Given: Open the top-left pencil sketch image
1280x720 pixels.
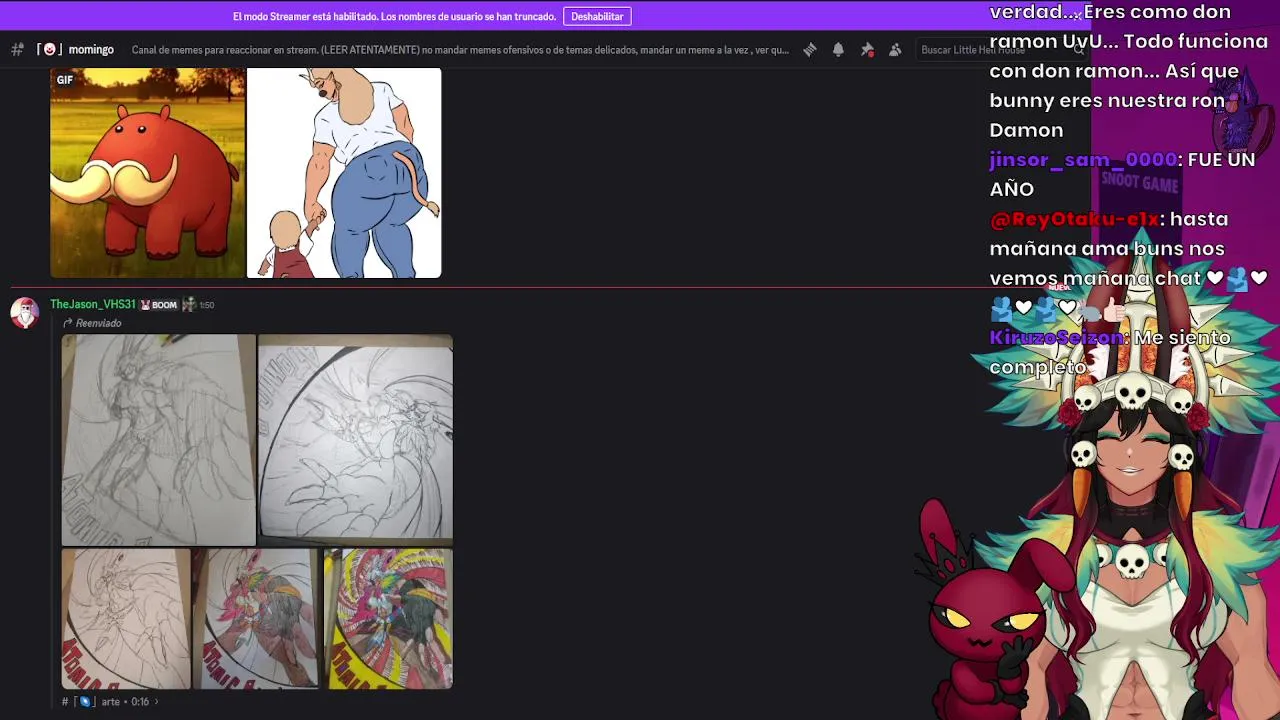Looking at the screenshot, I should click(158, 440).
